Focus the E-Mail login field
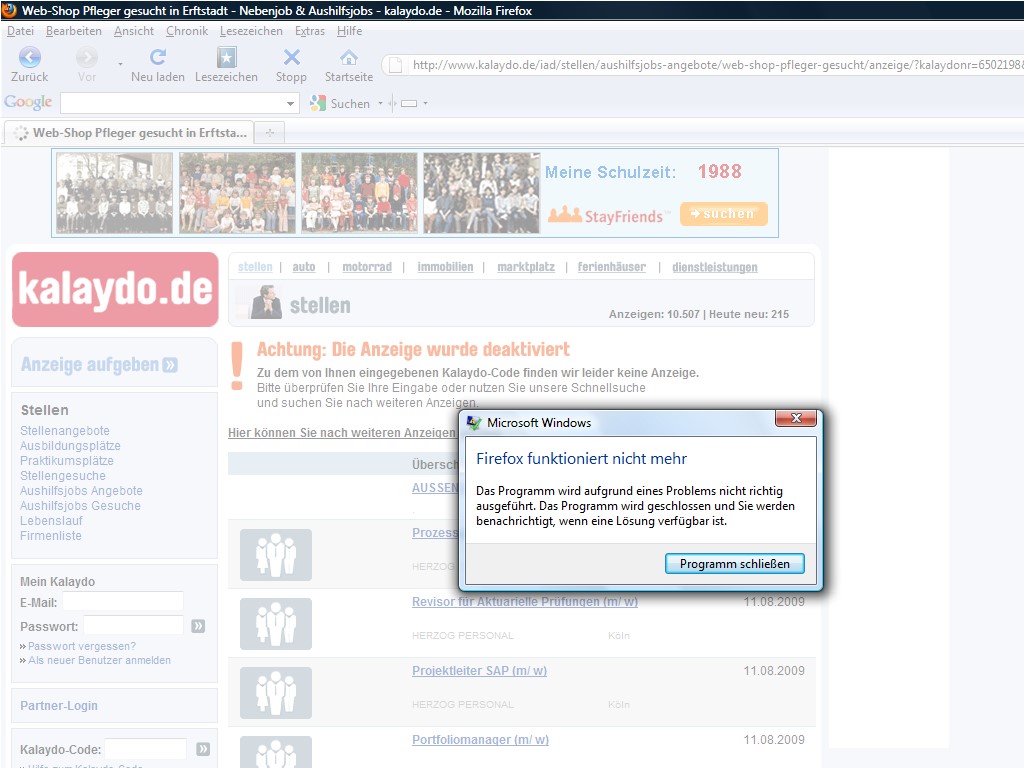The image size is (1024, 768). click(x=123, y=601)
